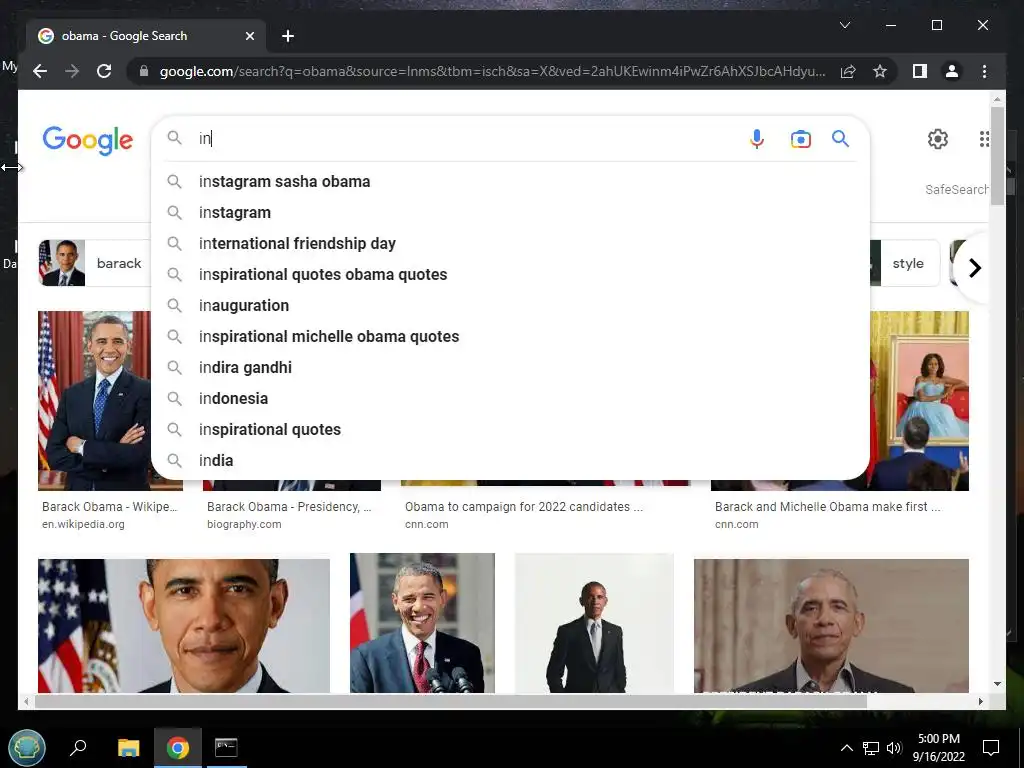The image size is (1024, 768).
Task: Select the indira gandhi suggestion
Action: click(x=510, y=367)
